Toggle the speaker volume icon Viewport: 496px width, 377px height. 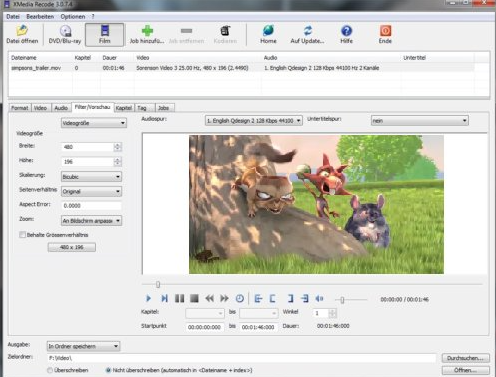click(x=319, y=298)
